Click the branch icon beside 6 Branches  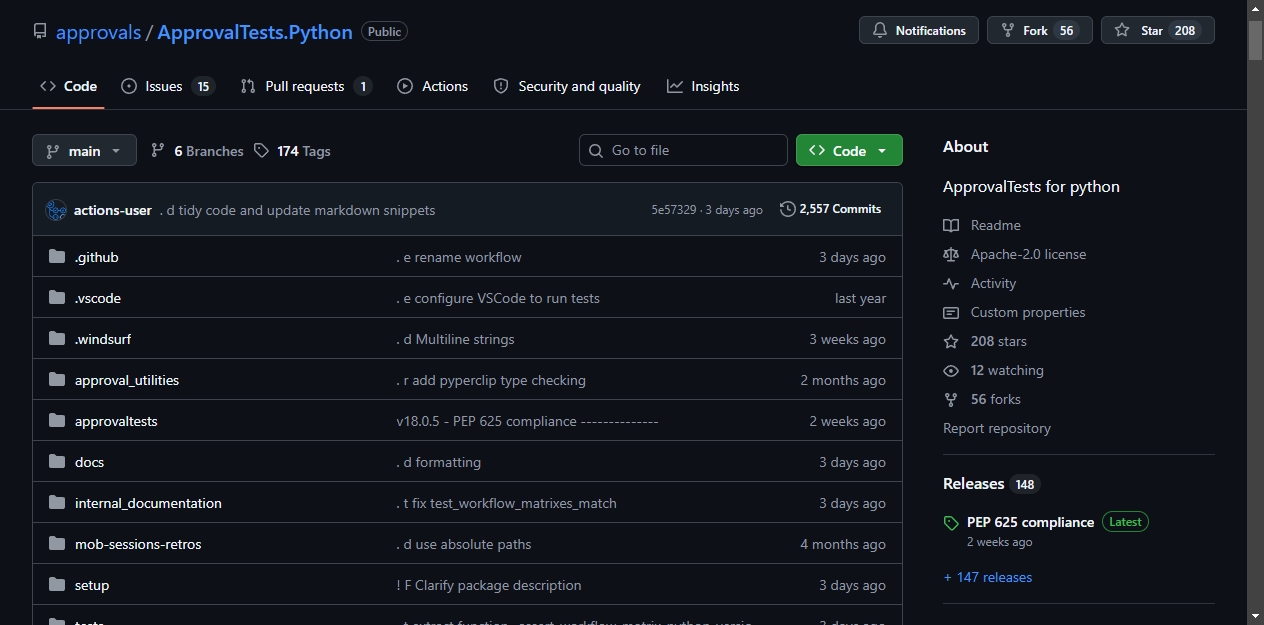pyautogui.click(x=158, y=151)
